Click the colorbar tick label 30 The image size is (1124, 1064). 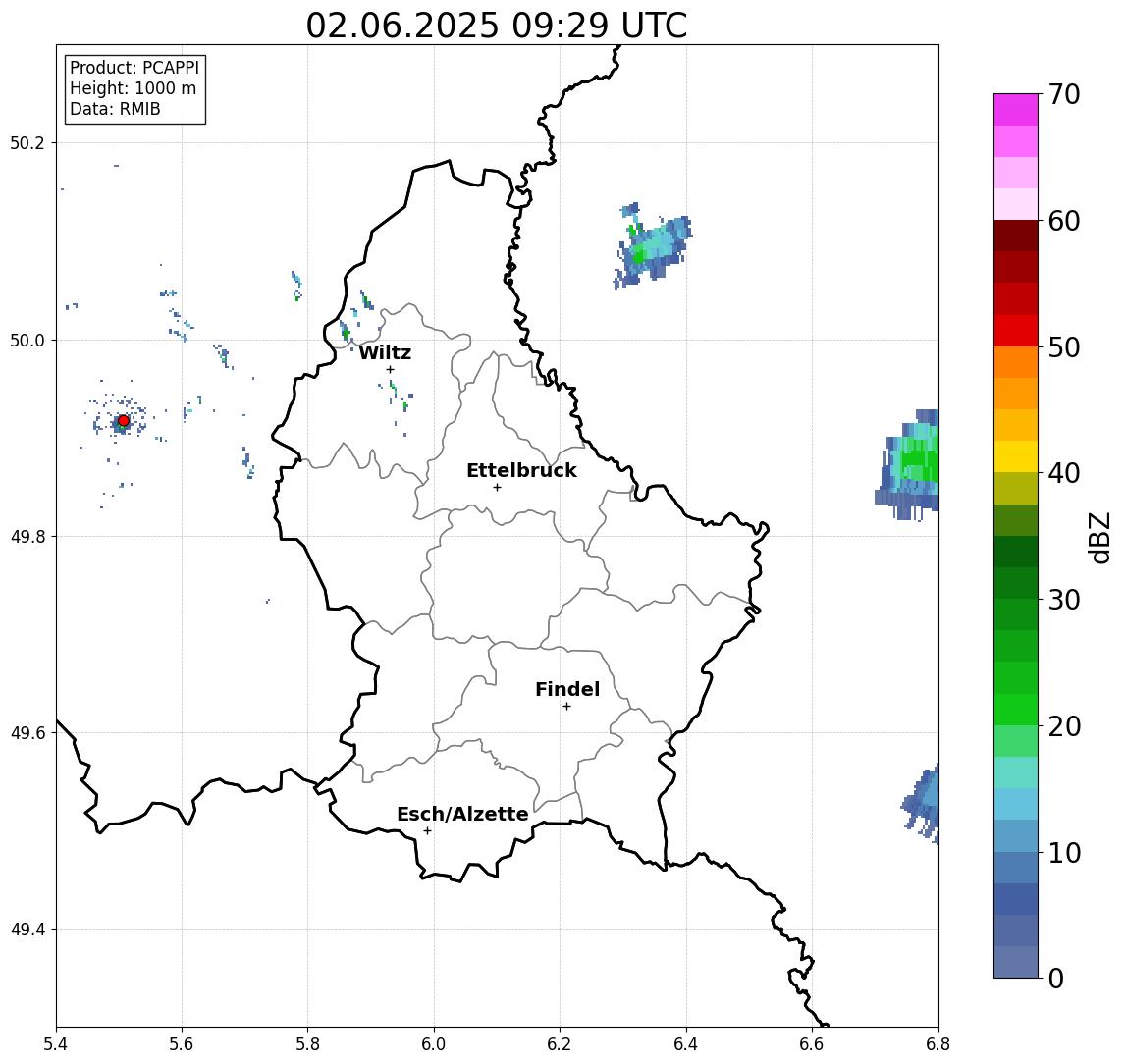[x=1064, y=600]
